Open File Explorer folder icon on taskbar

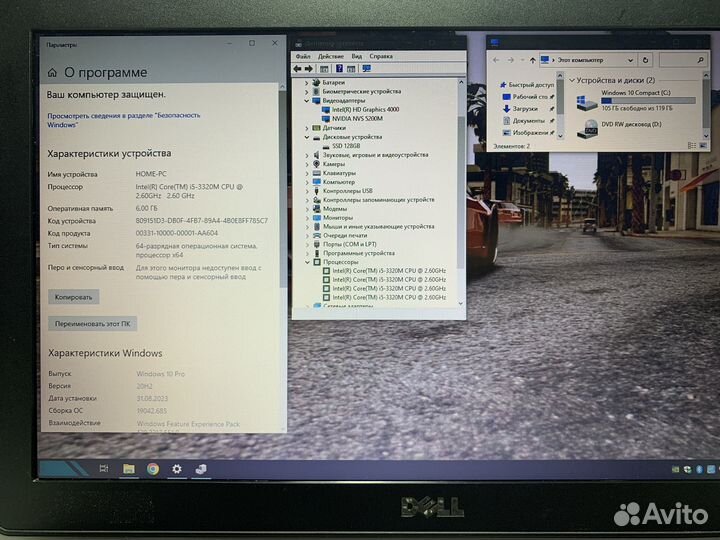[129, 469]
